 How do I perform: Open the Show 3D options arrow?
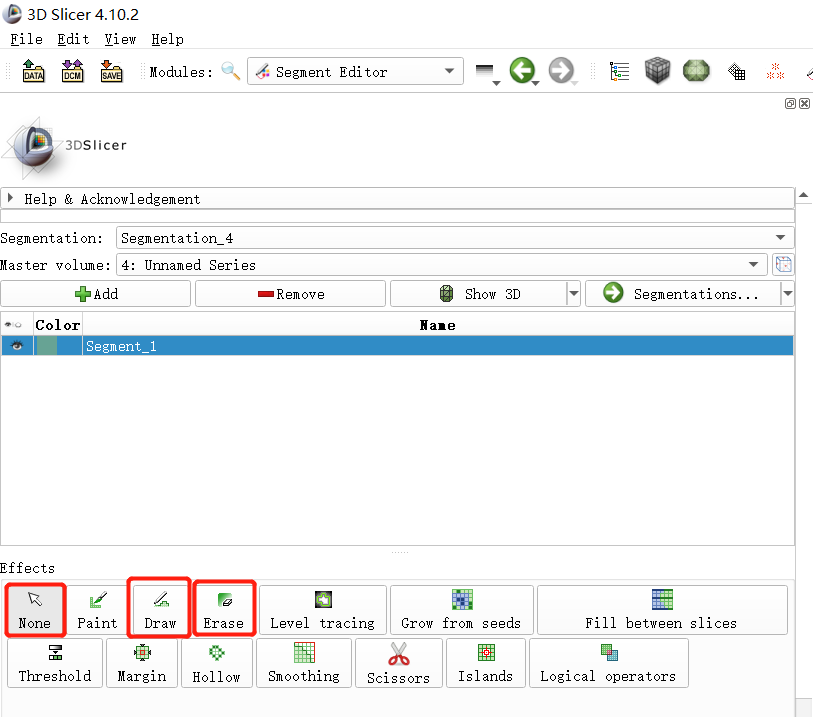coord(573,294)
